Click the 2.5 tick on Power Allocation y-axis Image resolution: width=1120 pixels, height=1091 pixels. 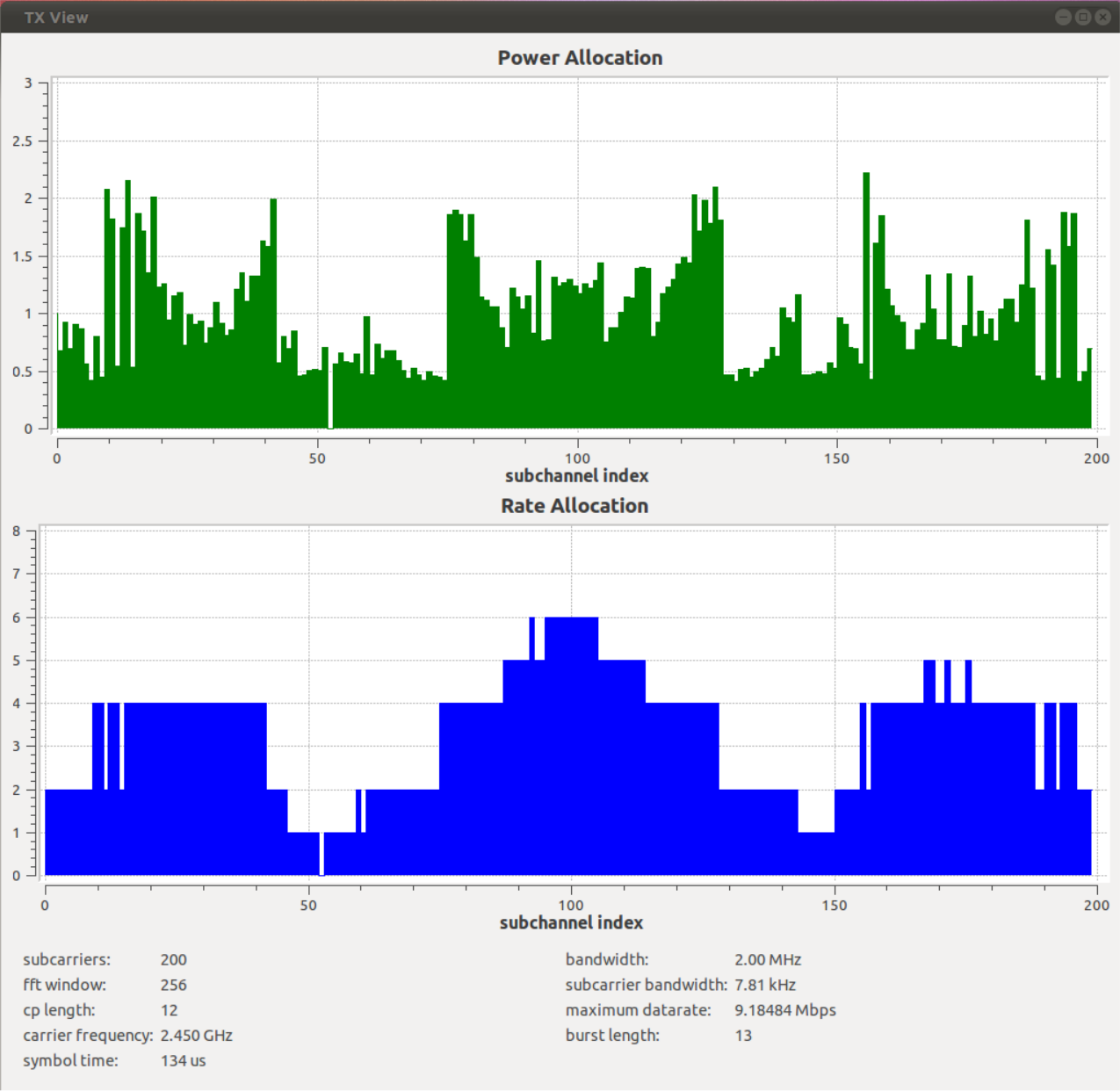22,141
